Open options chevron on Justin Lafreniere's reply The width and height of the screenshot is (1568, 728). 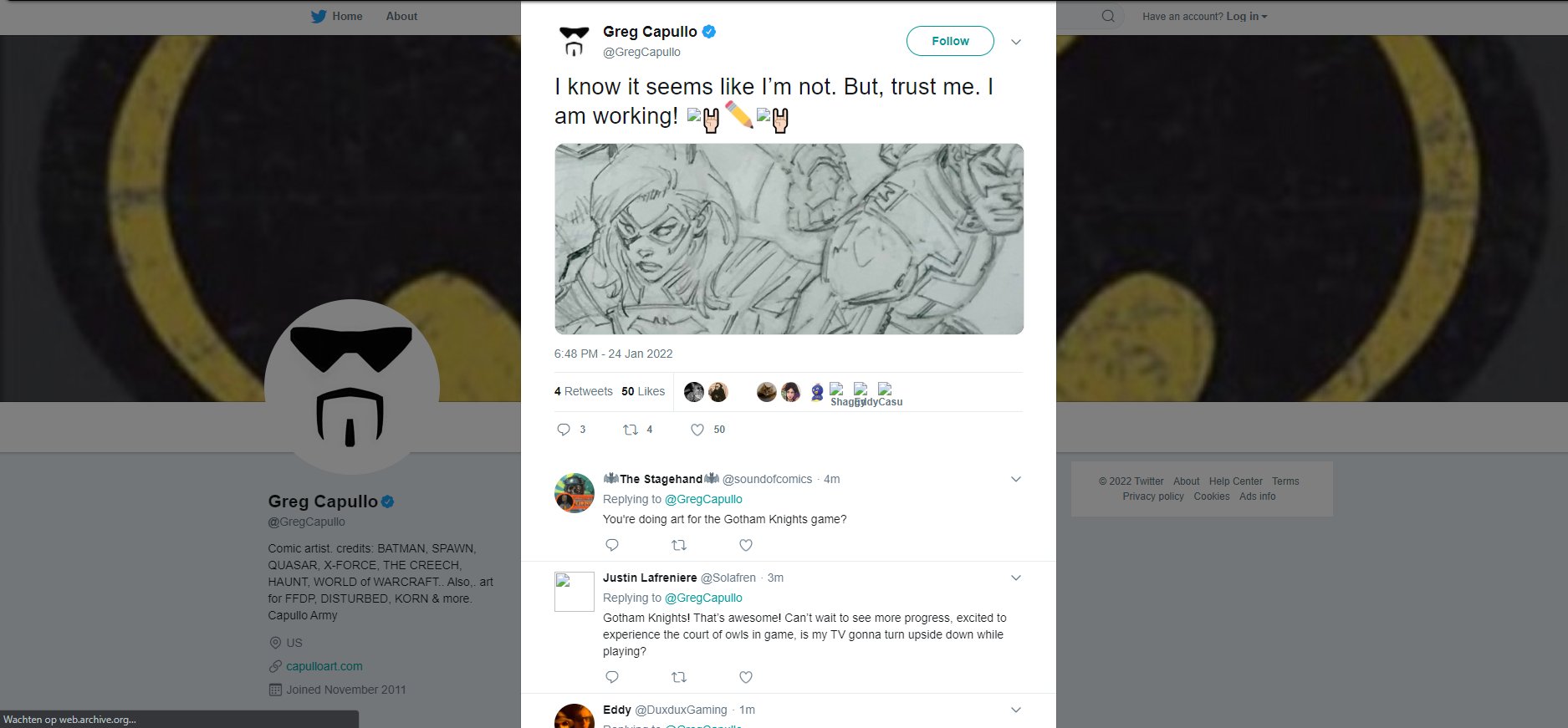(1016, 578)
